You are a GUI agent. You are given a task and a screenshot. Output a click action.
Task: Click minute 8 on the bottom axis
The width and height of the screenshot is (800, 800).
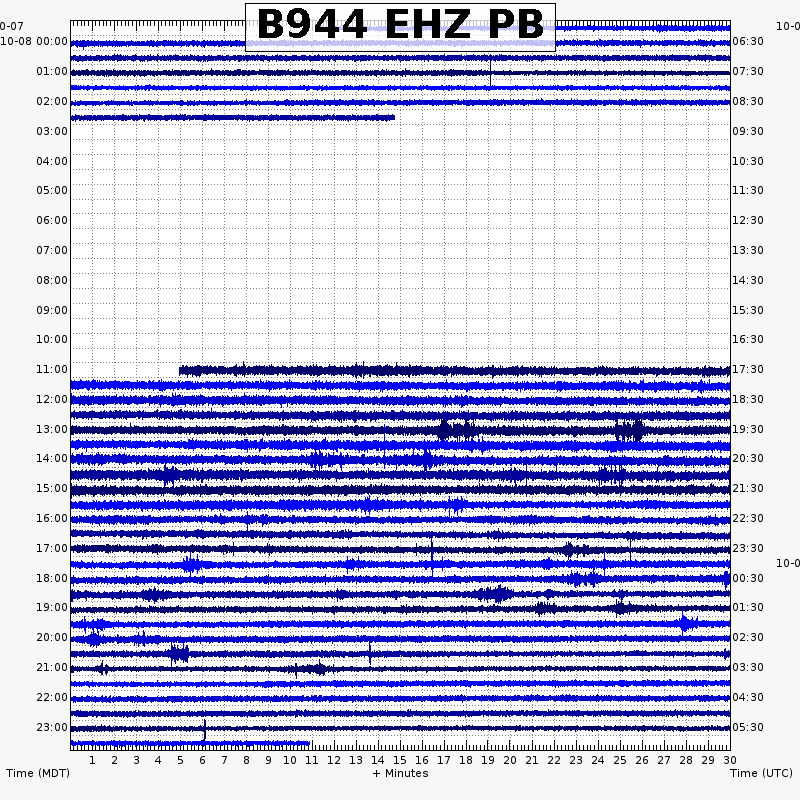[x=246, y=761]
